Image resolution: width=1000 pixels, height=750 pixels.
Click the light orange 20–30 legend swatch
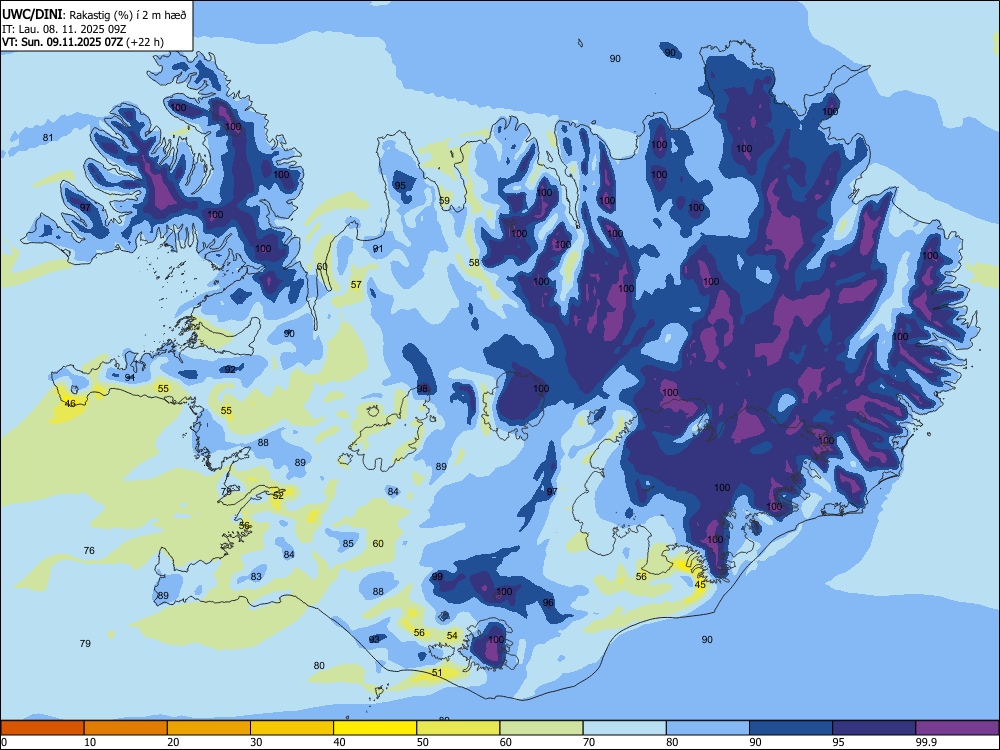pos(209,728)
